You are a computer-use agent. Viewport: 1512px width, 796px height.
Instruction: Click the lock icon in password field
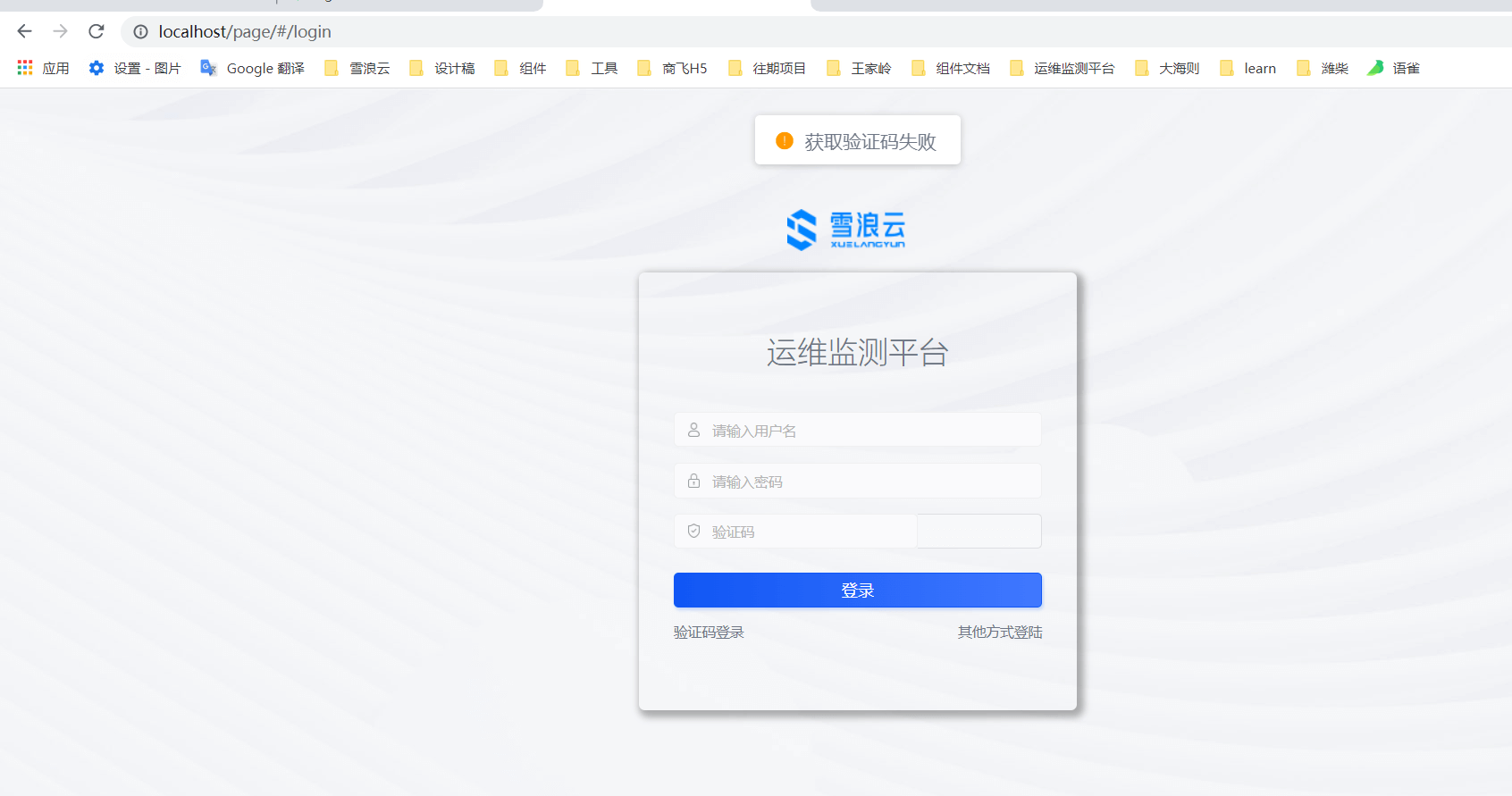693,481
